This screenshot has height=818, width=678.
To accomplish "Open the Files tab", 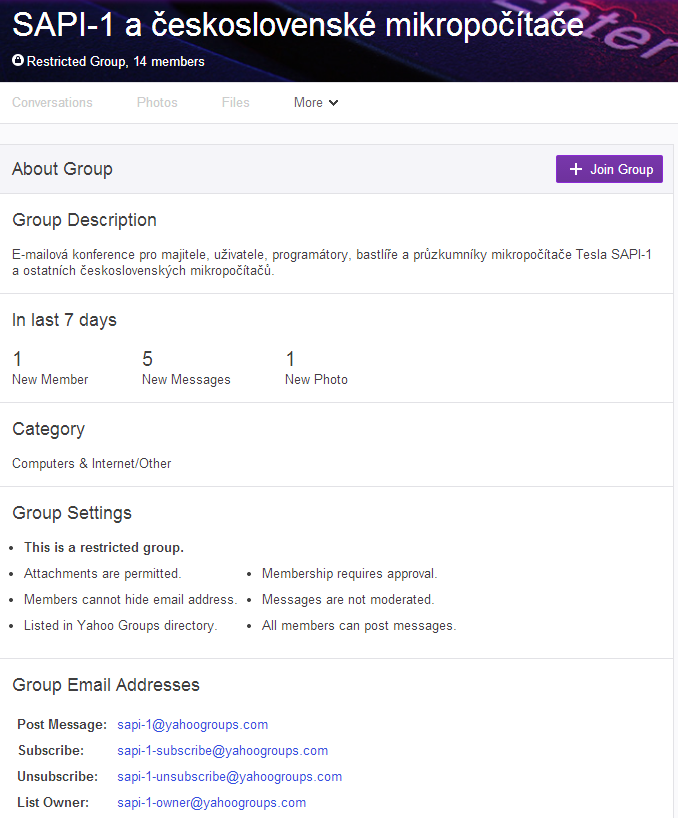I will click(x=235, y=102).
